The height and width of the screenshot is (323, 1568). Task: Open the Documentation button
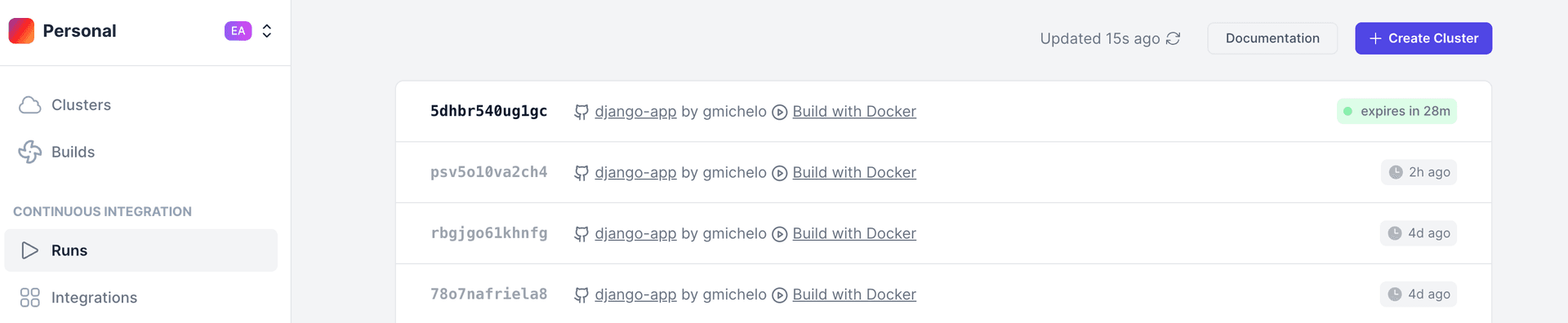pyautogui.click(x=1272, y=38)
